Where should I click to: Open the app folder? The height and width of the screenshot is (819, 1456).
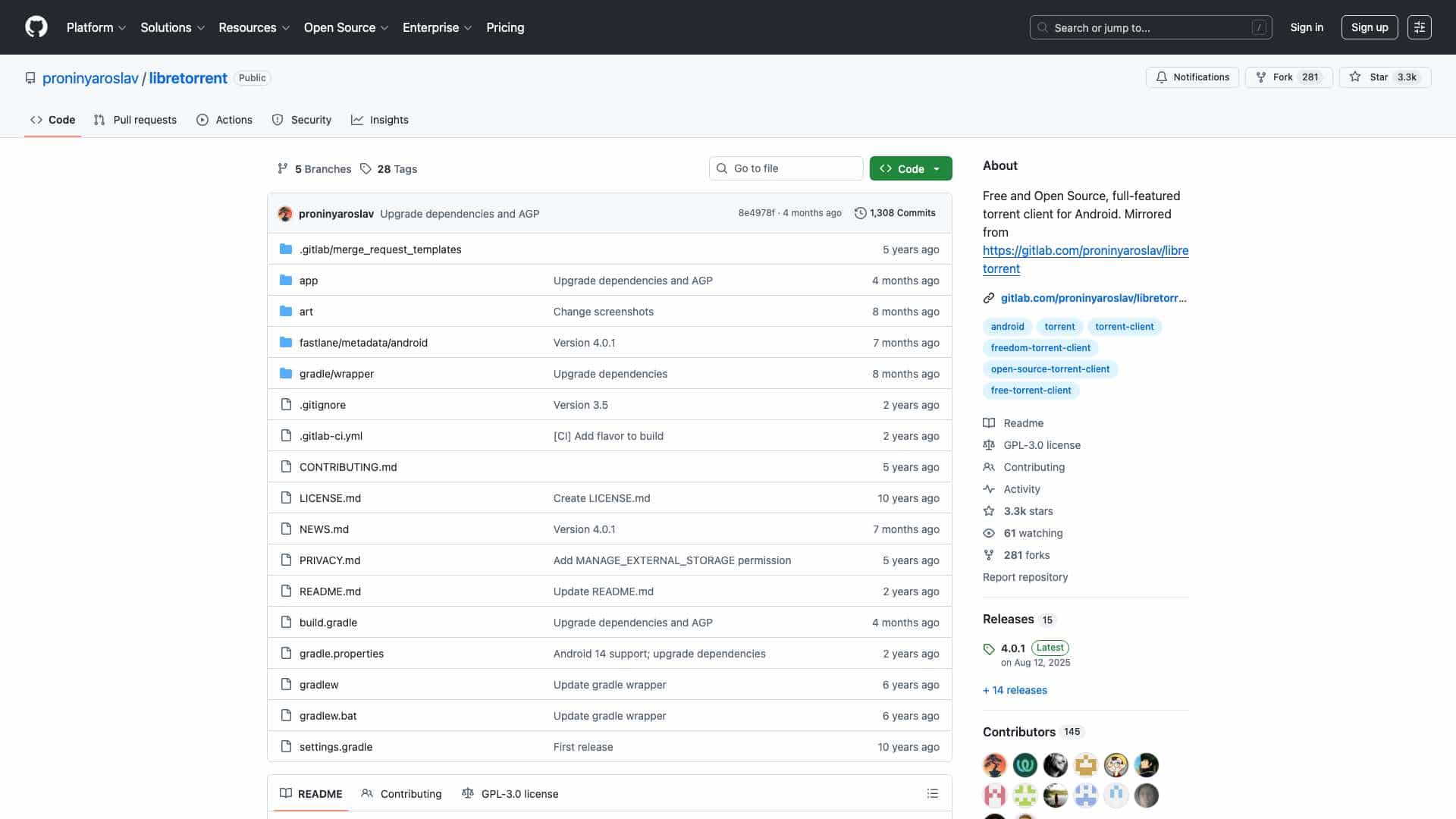(309, 281)
